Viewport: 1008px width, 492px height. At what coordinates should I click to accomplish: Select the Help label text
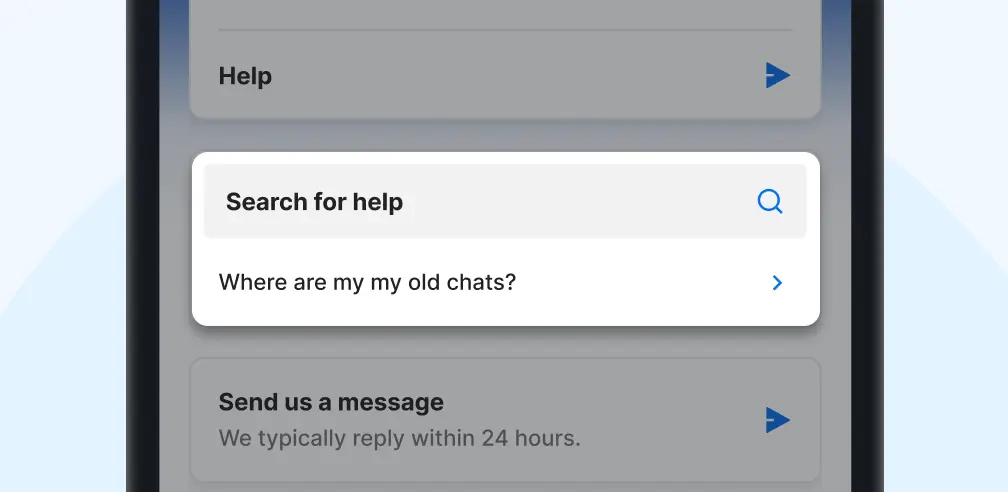point(245,76)
